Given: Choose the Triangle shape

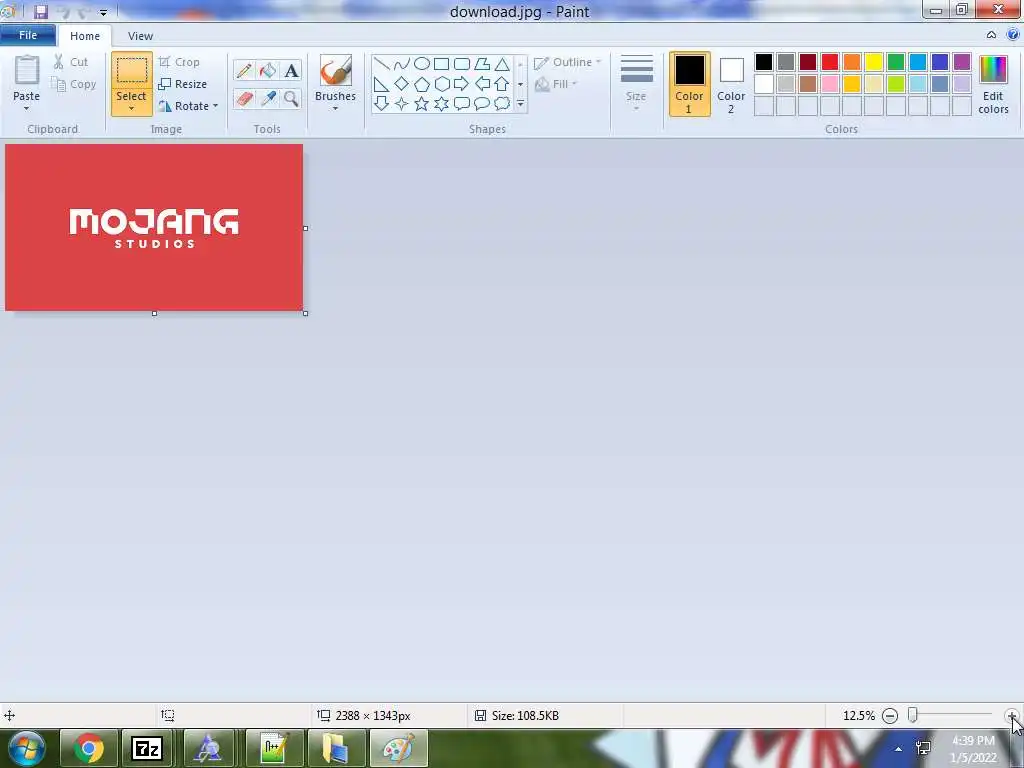Looking at the screenshot, I should click(x=502, y=64).
